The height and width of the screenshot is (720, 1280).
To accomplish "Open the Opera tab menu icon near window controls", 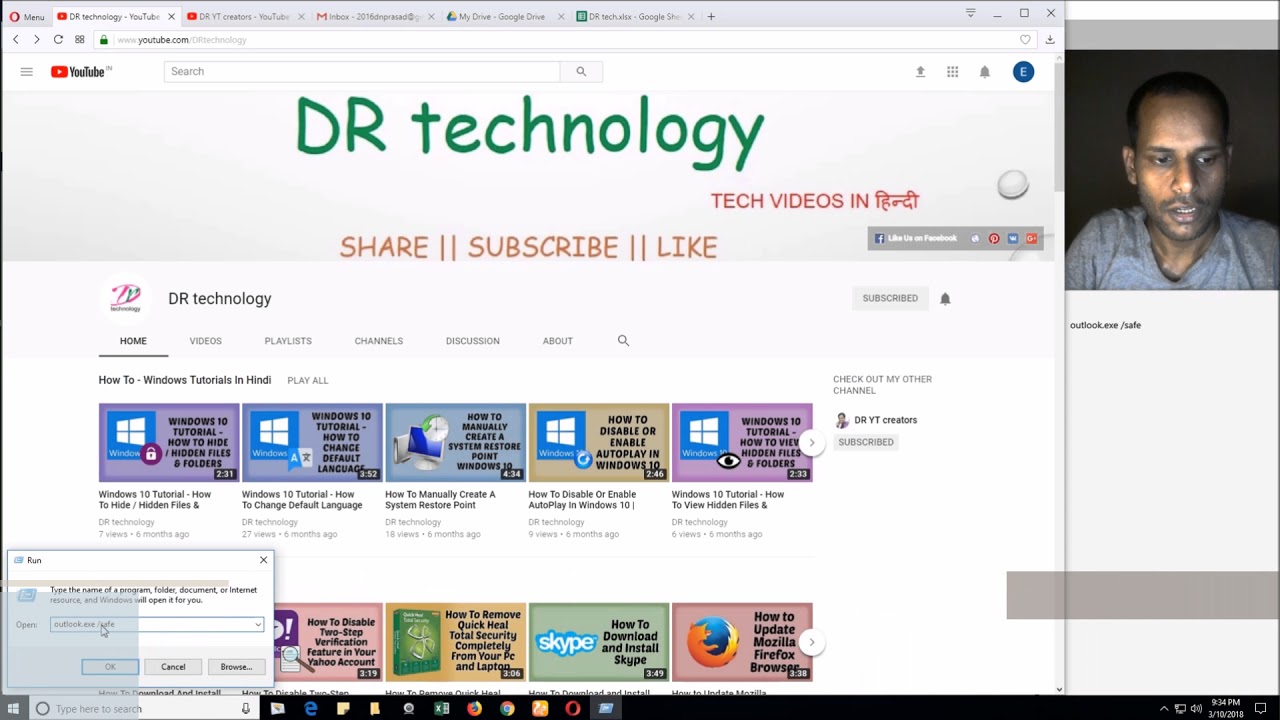I will coord(970,13).
